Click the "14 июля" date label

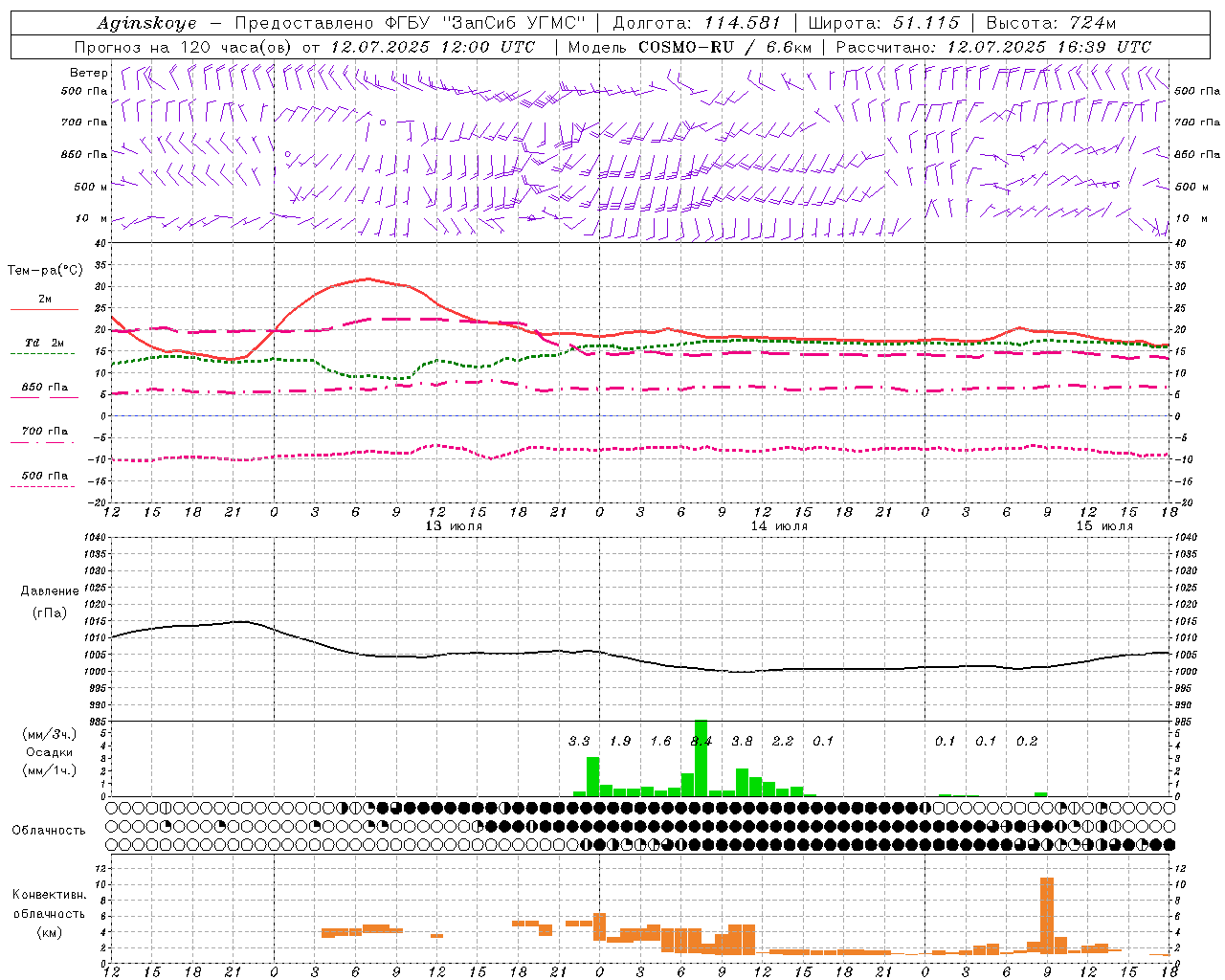pos(779,526)
